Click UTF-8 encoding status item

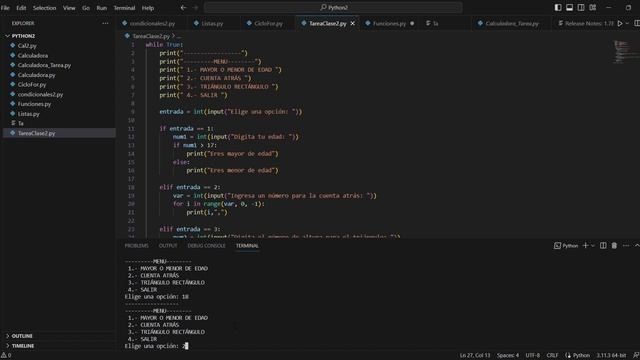click(x=532, y=356)
